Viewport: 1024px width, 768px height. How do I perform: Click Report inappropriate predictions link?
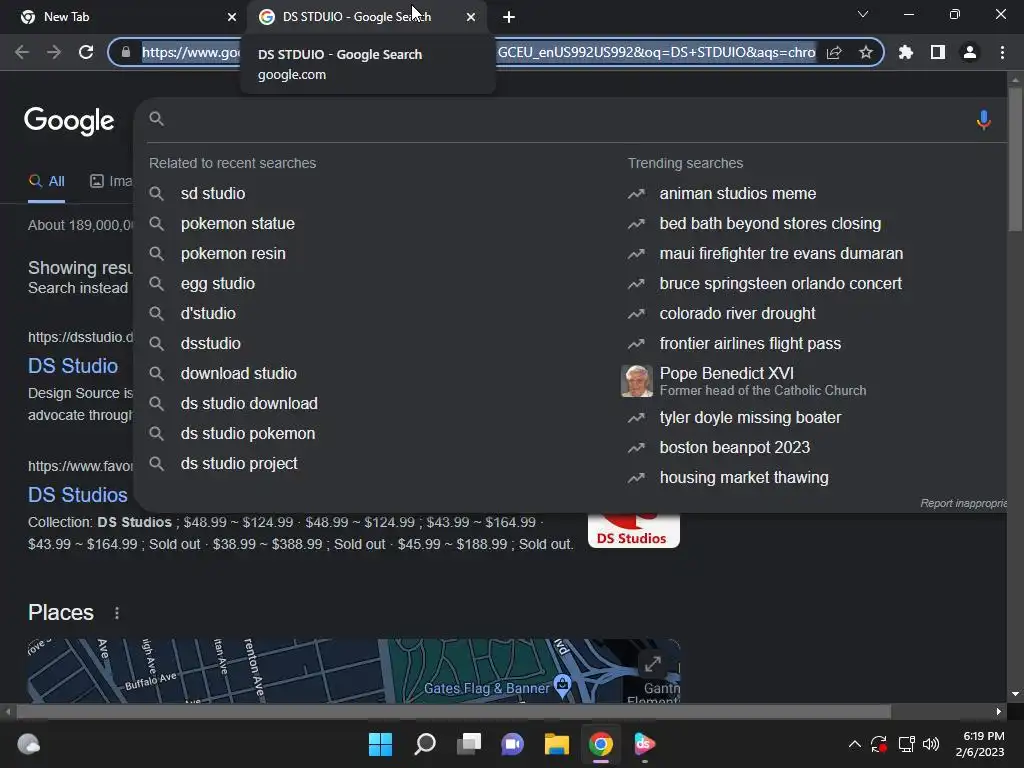tap(964, 503)
